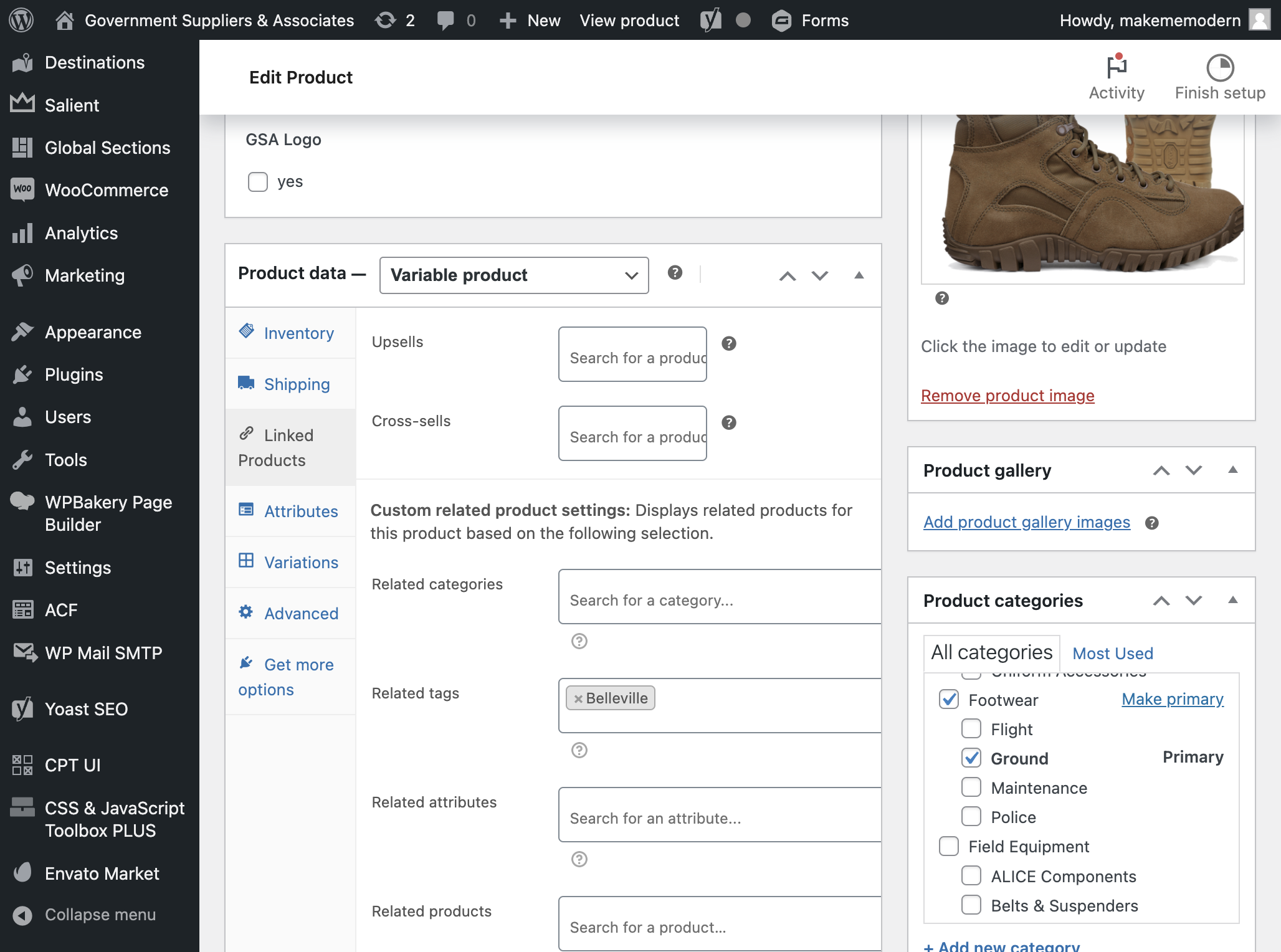Open the Attributes tab

[290, 511]
